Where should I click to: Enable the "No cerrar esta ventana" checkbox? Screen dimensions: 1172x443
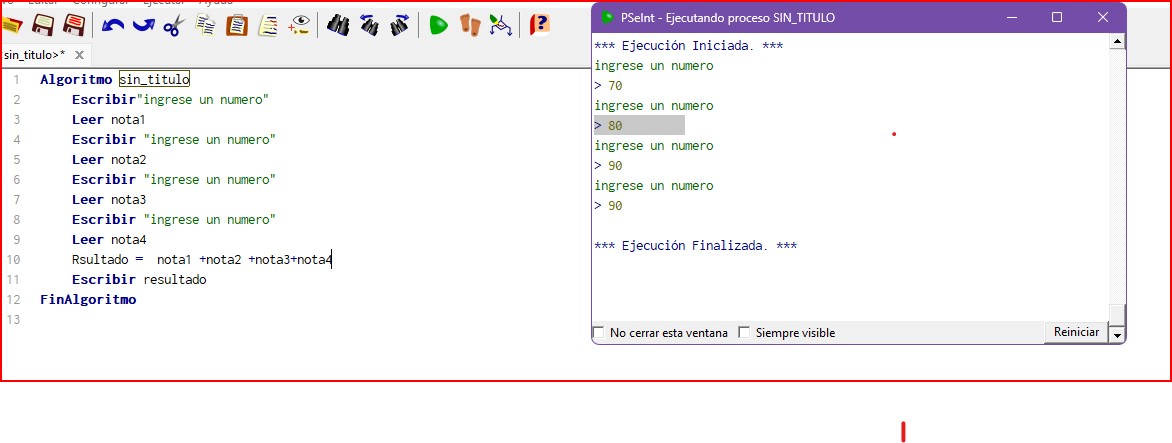[599, 333]
